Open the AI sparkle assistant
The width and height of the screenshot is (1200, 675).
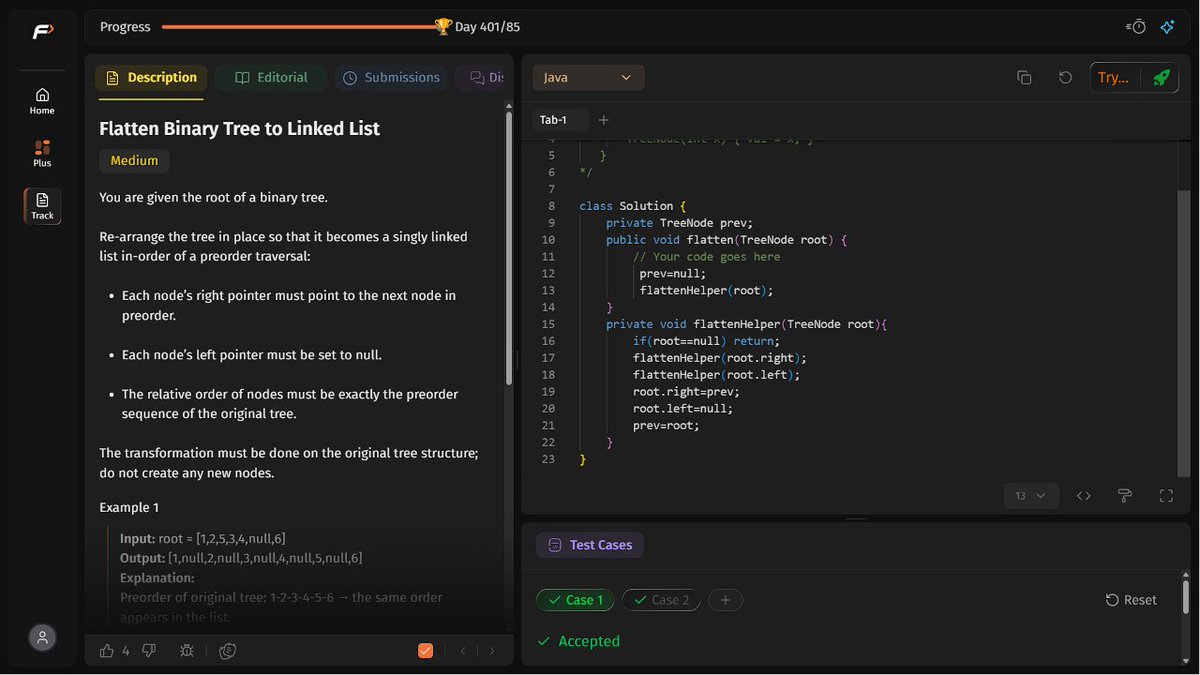[x=1167, y=27]
